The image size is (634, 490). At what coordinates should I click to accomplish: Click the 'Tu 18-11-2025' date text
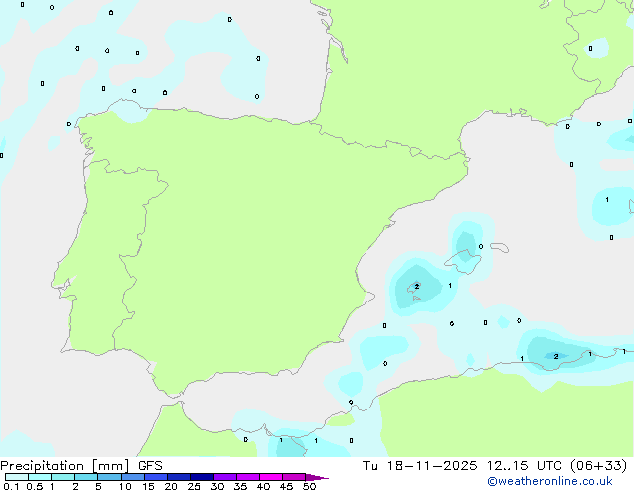[x=420, y=466]
